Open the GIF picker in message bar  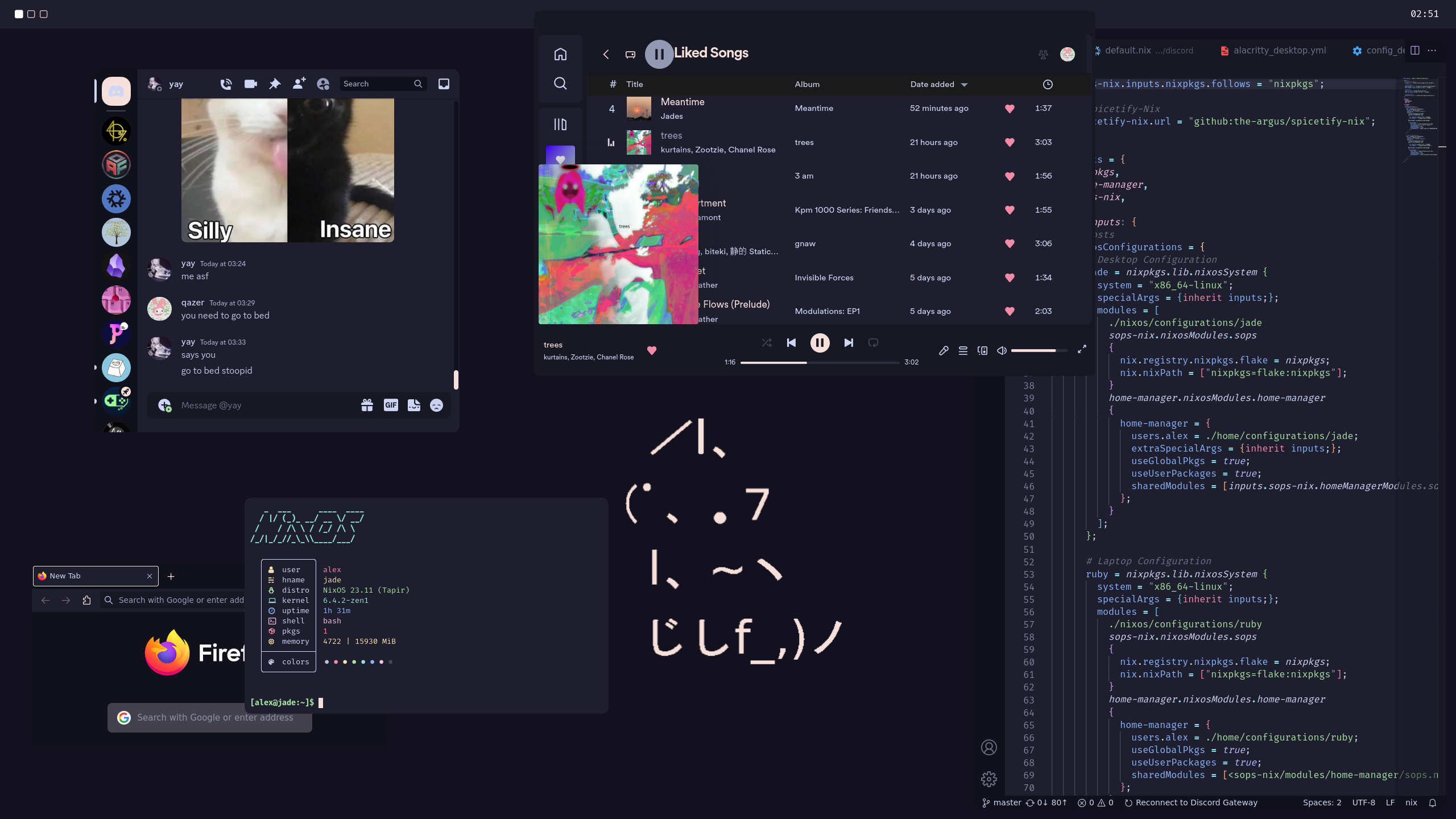coord(391,405)
